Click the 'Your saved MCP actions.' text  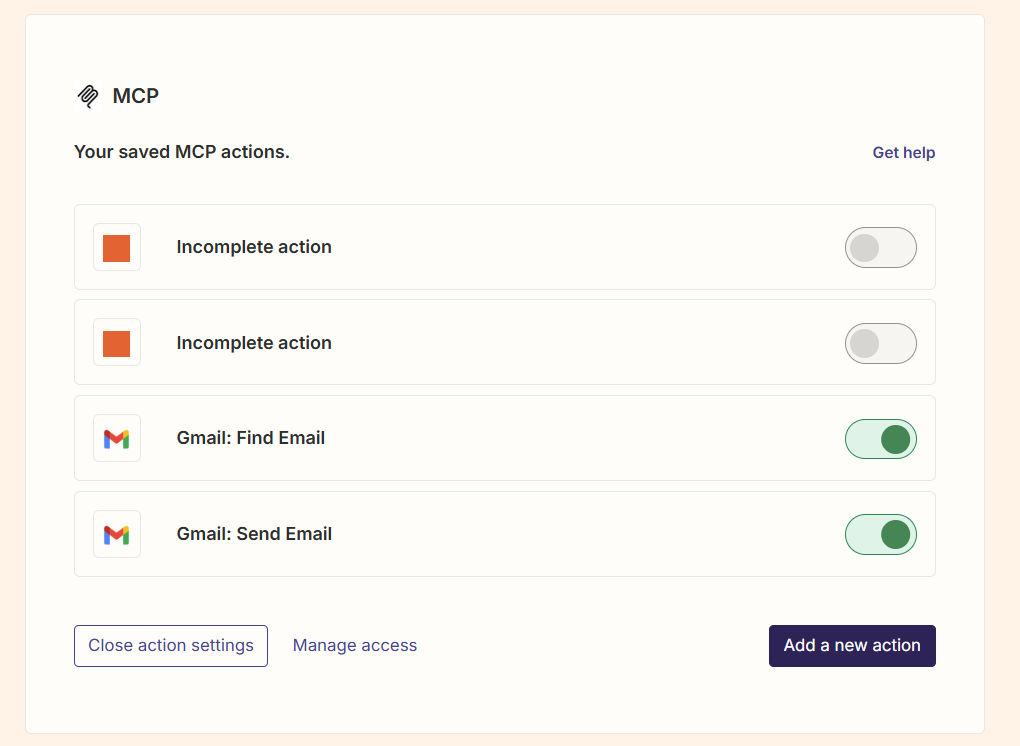[x=181, y=152]
